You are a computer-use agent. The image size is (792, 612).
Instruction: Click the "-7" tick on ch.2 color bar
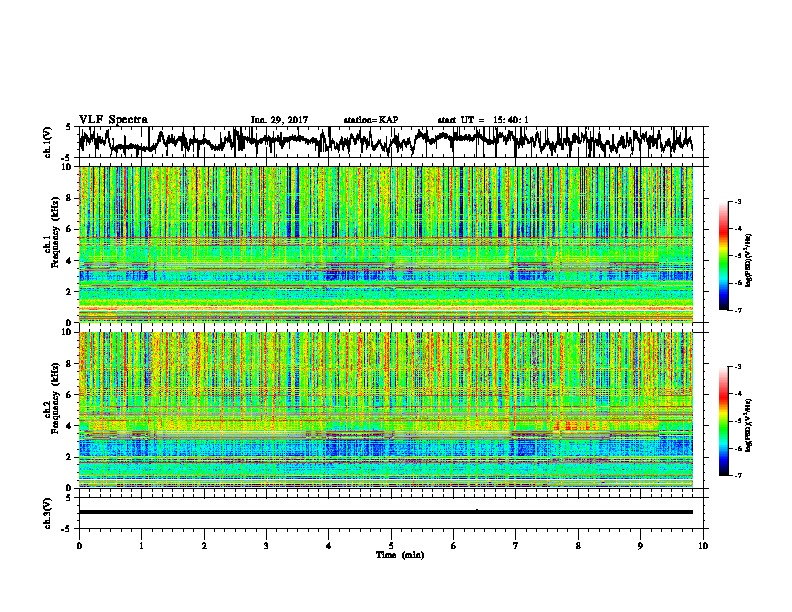tap(738, 475)
